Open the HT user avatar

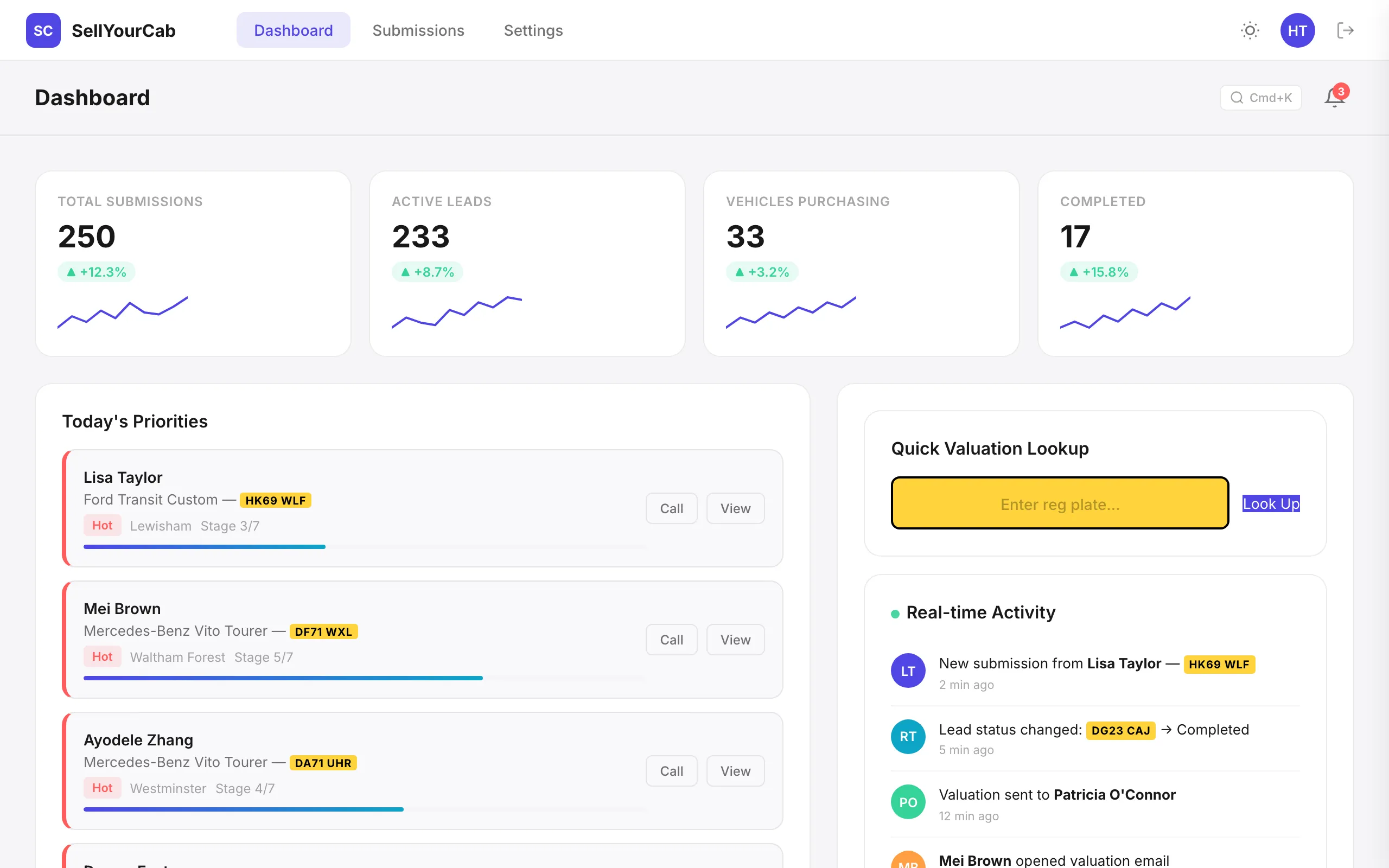(1297, 30)
